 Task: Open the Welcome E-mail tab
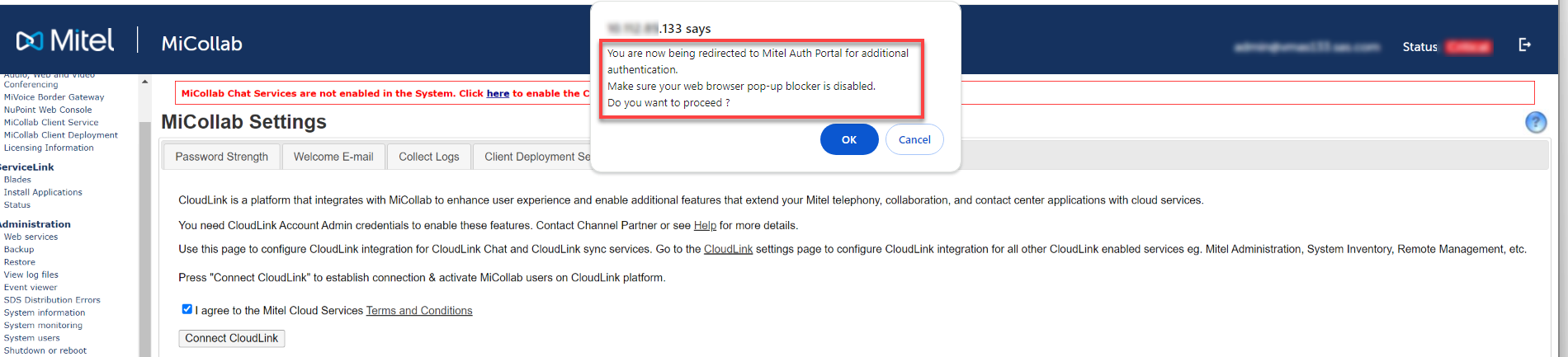(333, 157)
